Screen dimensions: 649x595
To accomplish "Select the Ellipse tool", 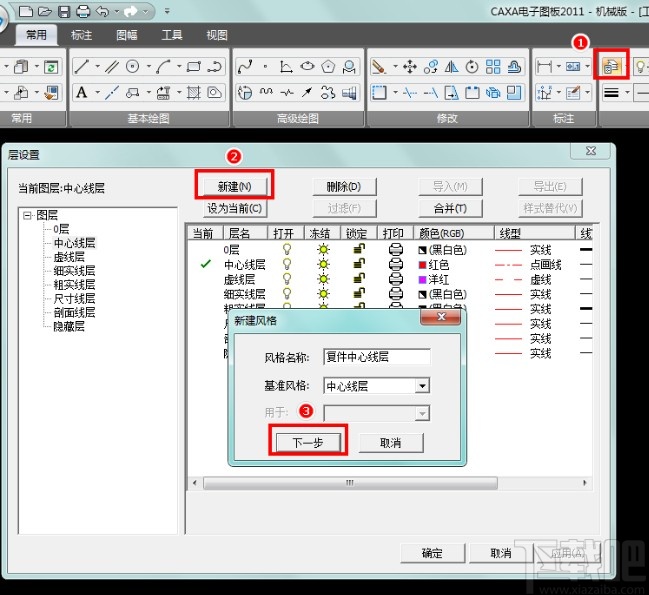I will (307, 66).
